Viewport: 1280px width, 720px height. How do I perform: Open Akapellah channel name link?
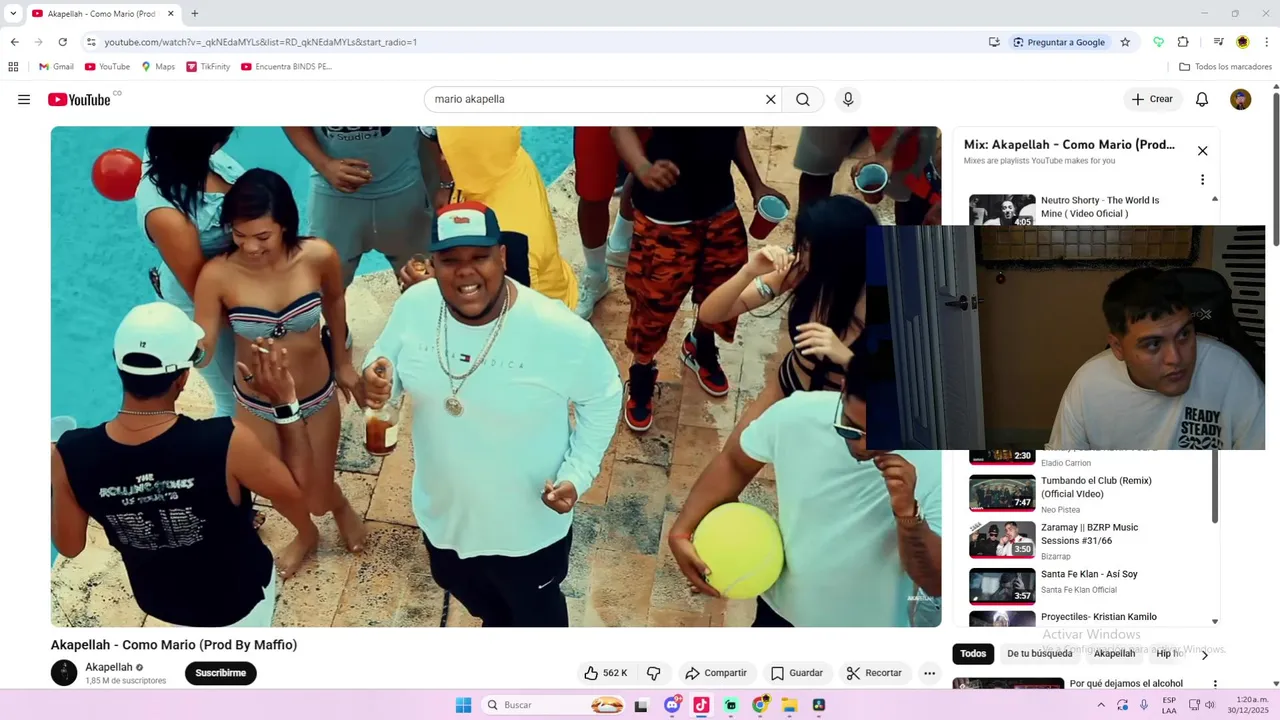click(108, 667)
